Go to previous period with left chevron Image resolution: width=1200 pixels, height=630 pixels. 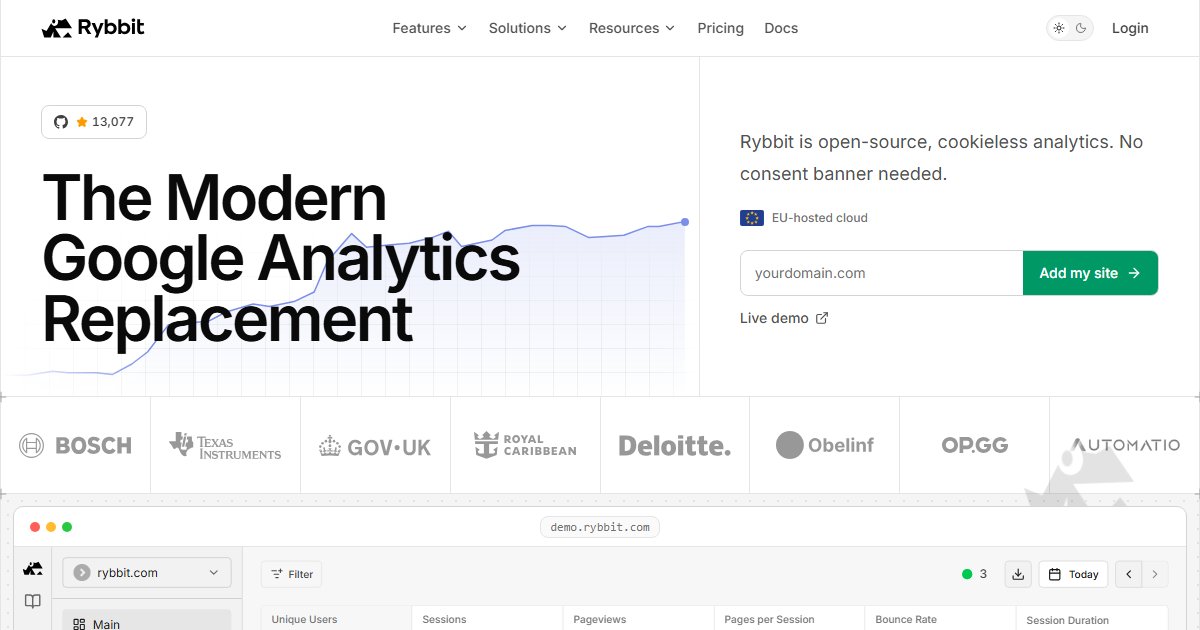point(1129,574)
